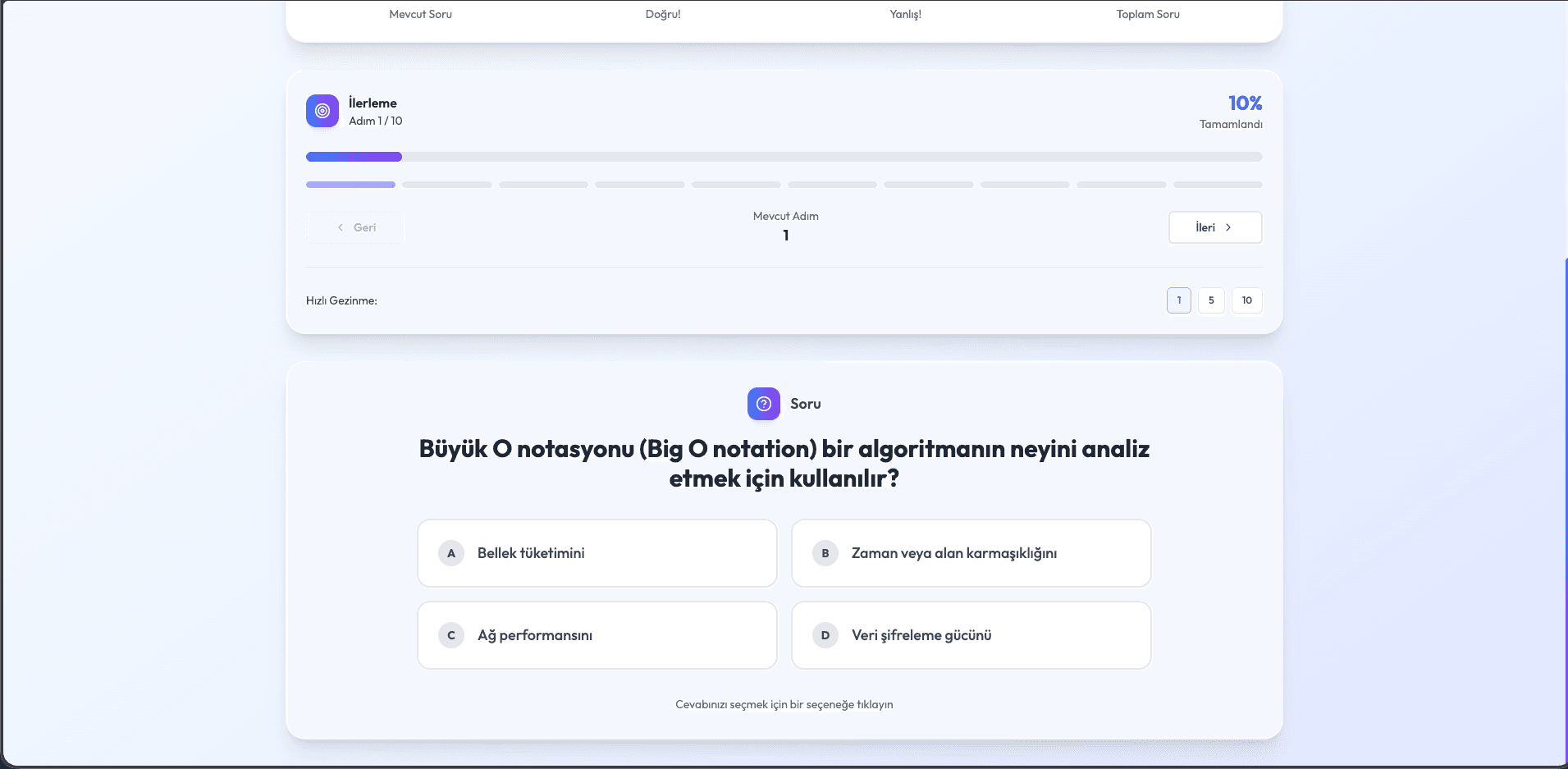Click the first highlighted step segment

click(350, 185)
